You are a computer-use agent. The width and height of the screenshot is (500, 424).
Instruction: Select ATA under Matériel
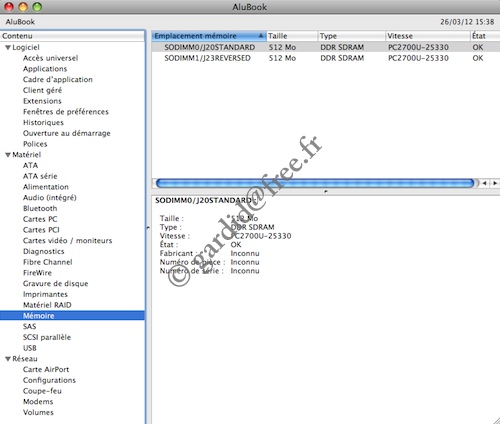(x=30, y=166)
